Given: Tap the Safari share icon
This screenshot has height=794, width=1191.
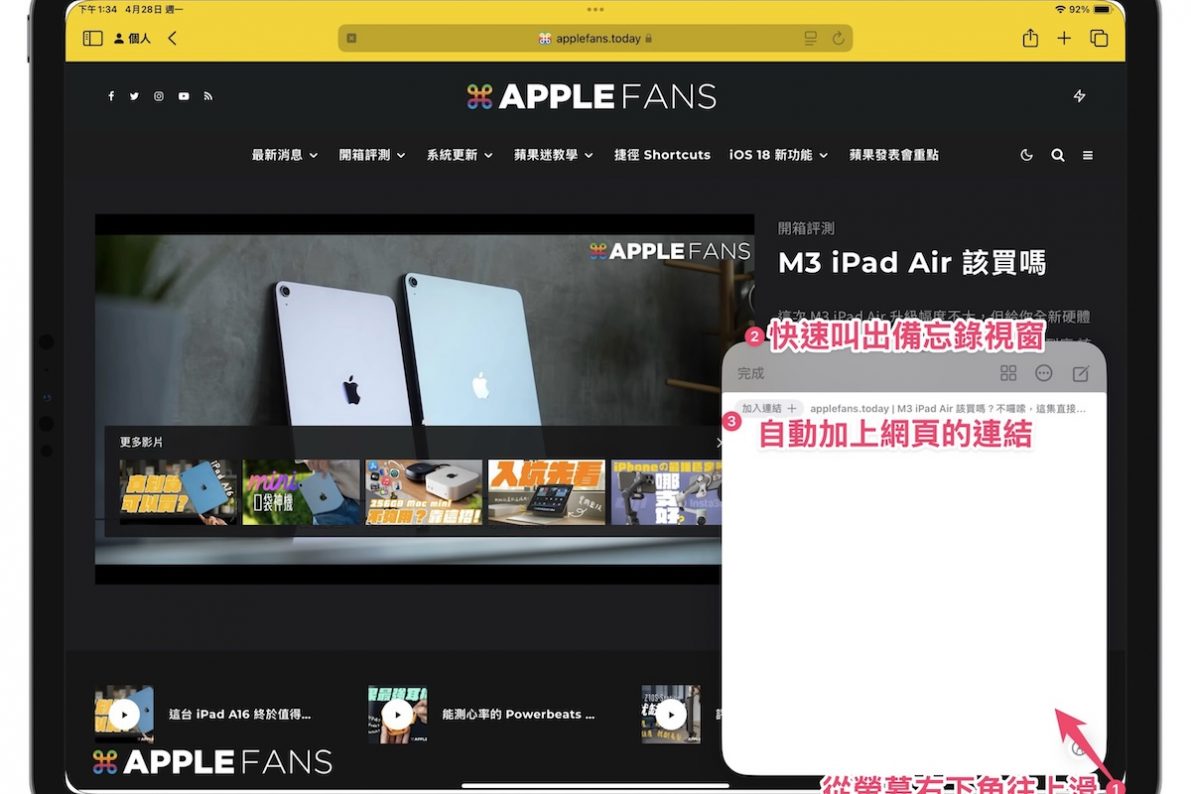Looking at the screenshot, I should pos(1030,38).
